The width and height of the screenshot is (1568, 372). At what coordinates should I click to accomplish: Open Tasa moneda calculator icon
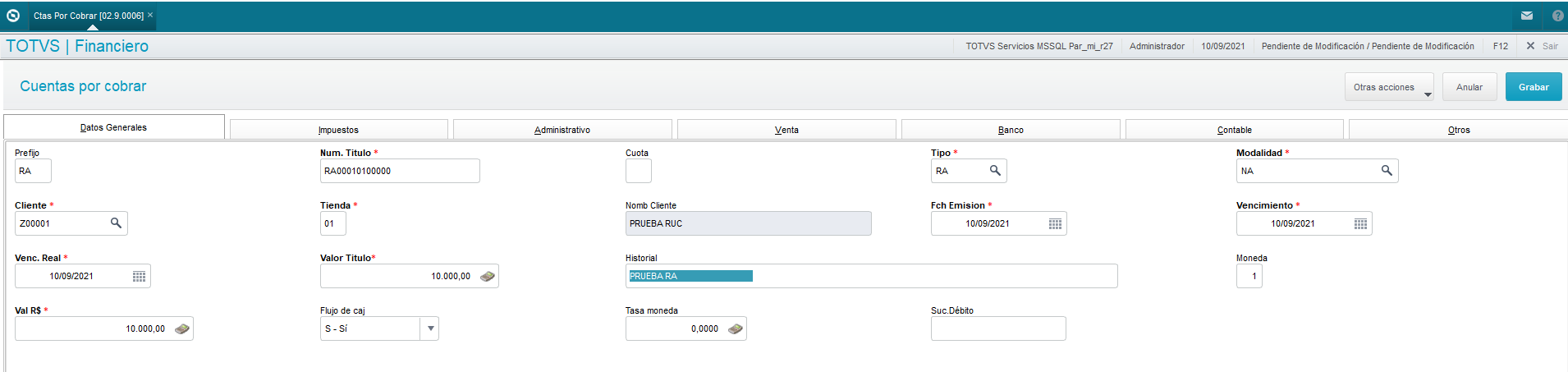click(x=735, y=328)
